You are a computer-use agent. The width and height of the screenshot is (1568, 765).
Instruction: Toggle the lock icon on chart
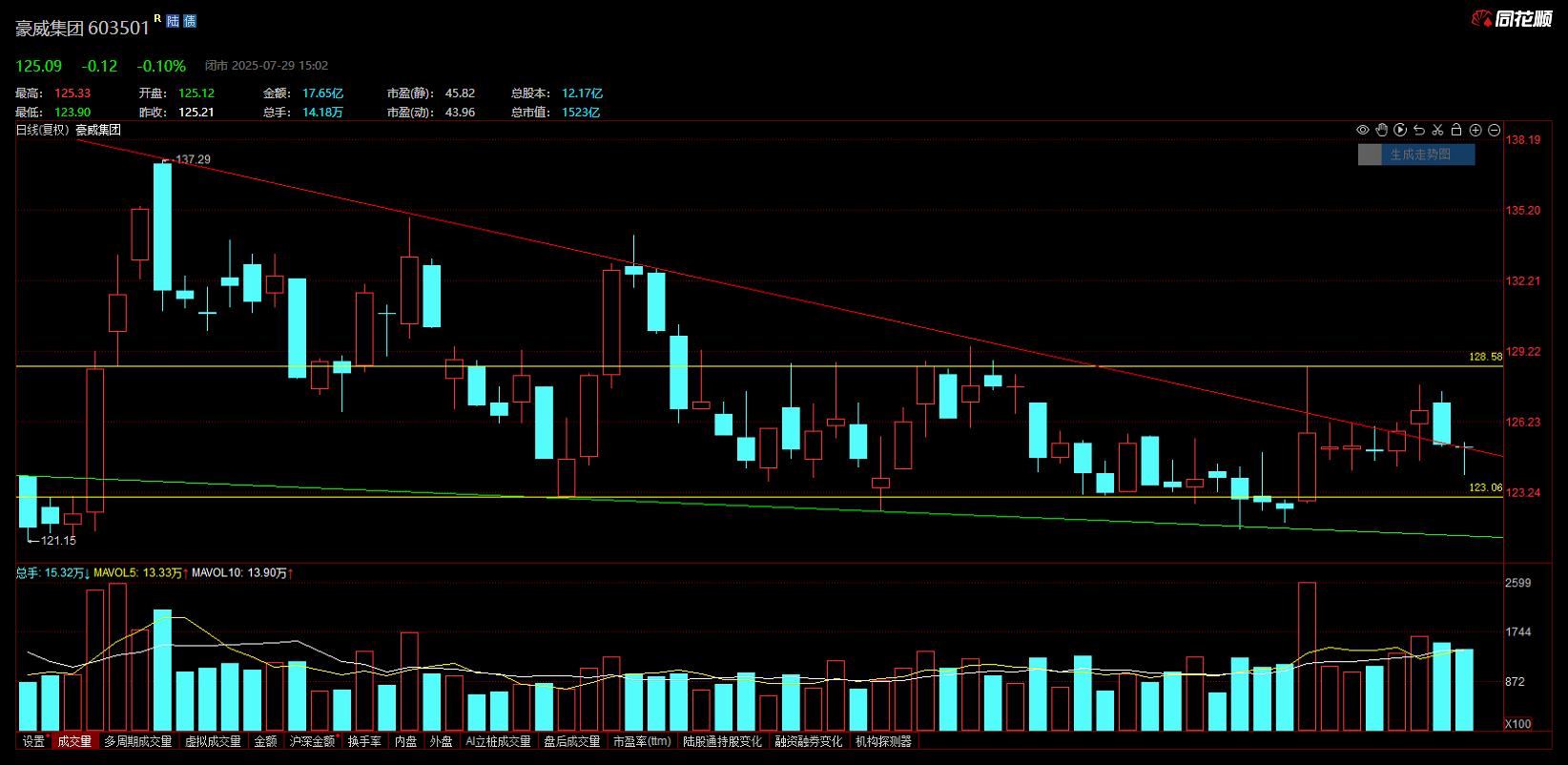point(1456,130)
